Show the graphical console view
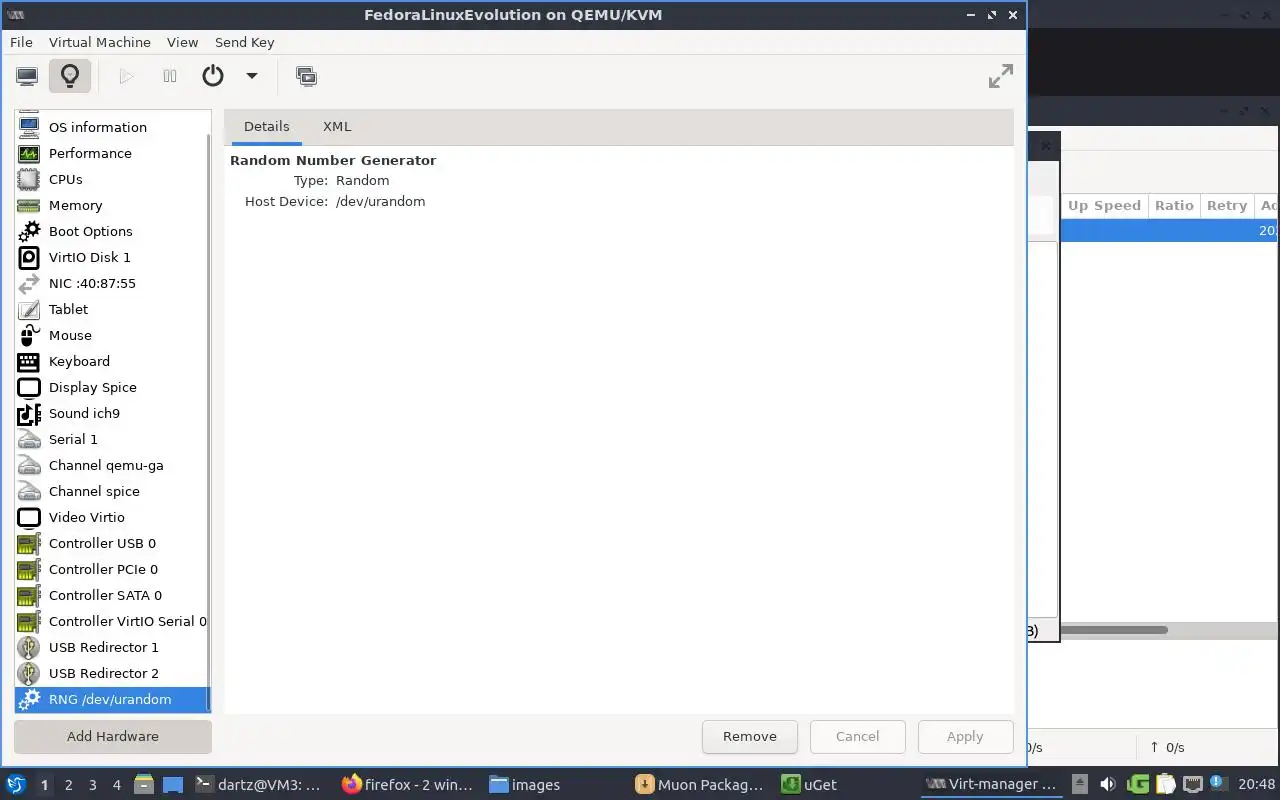The width and height of the screenshot is (1280, 800). click(27, 76)
